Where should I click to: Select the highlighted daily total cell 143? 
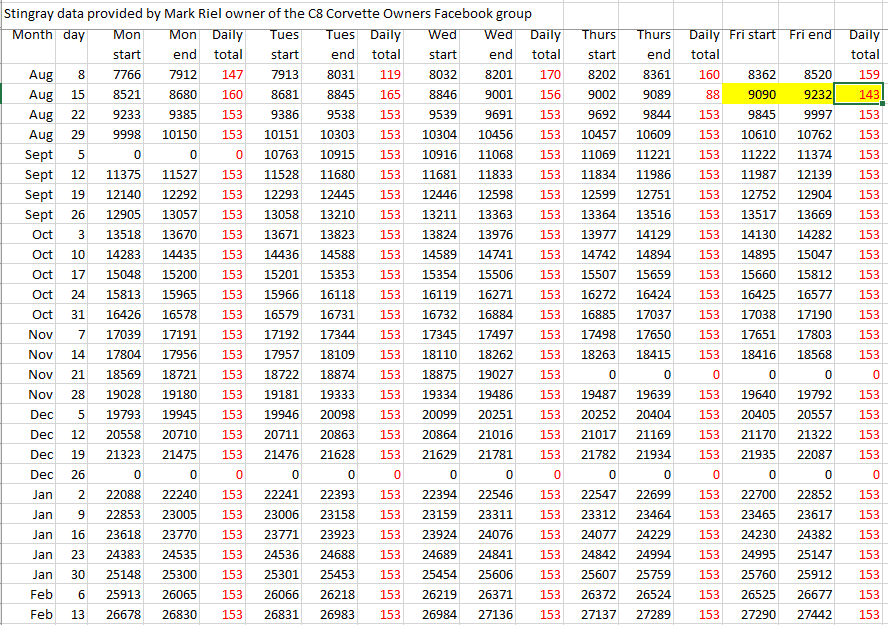point(861,94)
